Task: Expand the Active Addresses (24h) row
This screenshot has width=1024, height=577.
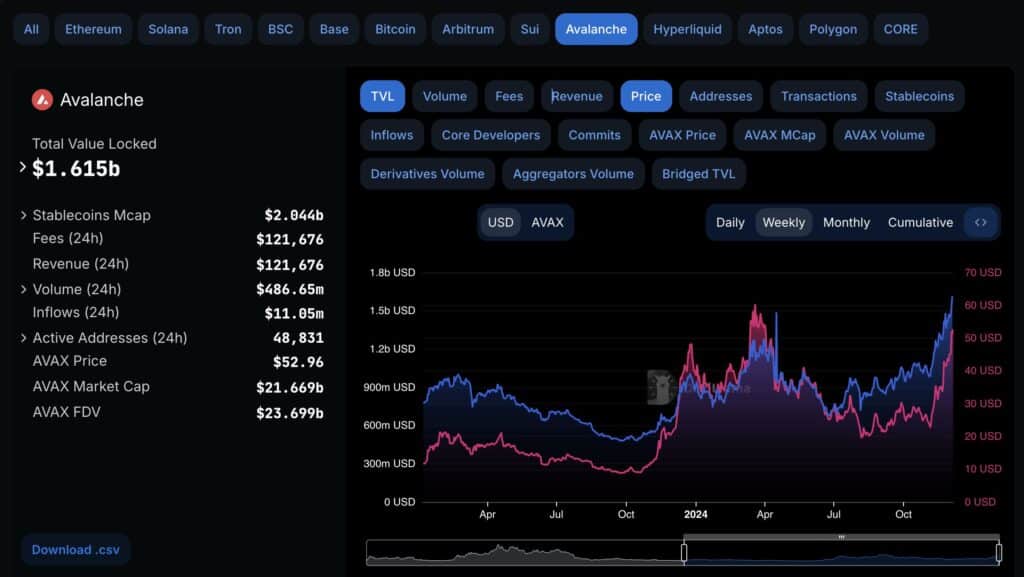Action: click(24, 338)
